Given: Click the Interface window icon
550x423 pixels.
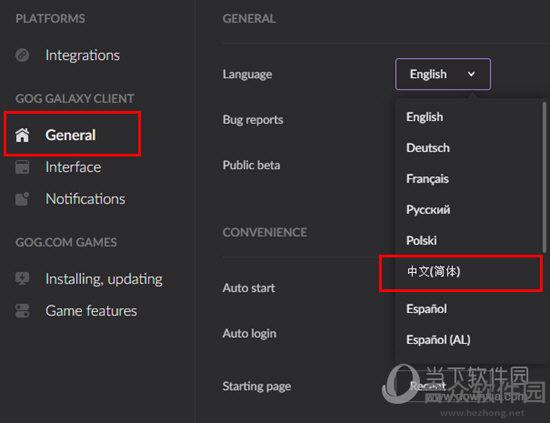Looking at the screenshot, I should (22, 167).
